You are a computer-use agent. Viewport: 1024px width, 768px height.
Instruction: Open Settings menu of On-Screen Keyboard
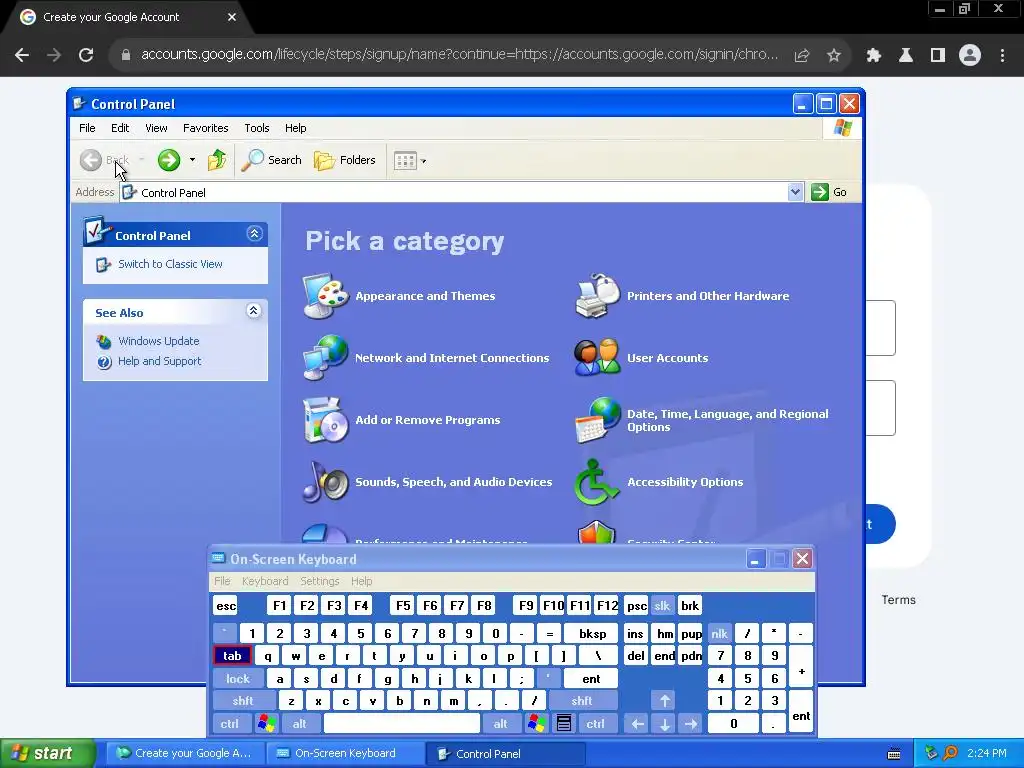[x=319, y=581]
